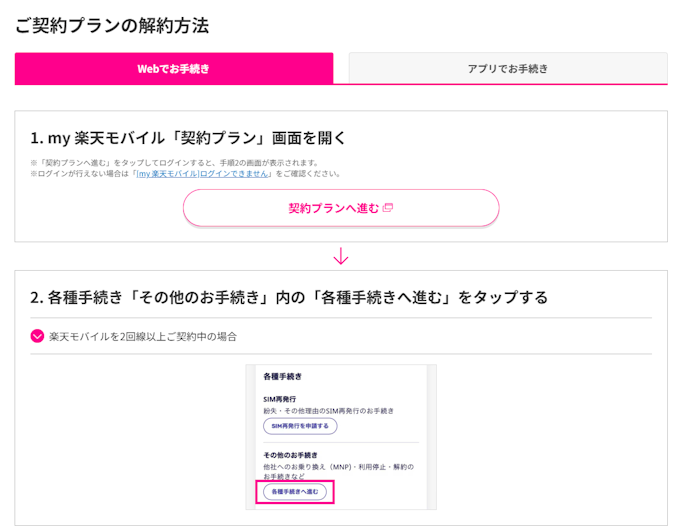Switch to the Webでお手続き tab

[x=174, y=69]
